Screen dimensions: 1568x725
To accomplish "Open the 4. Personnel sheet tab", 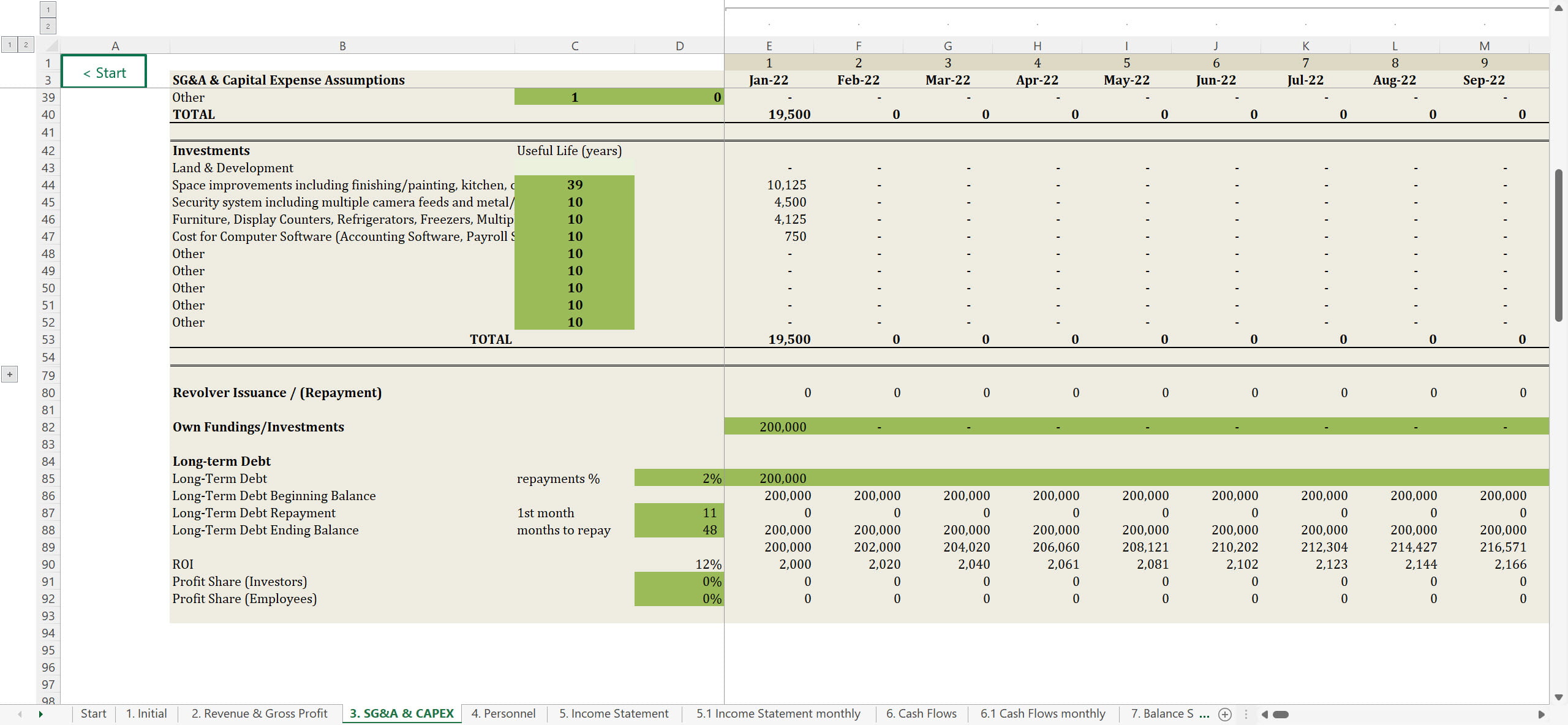I will pos(503,713).
